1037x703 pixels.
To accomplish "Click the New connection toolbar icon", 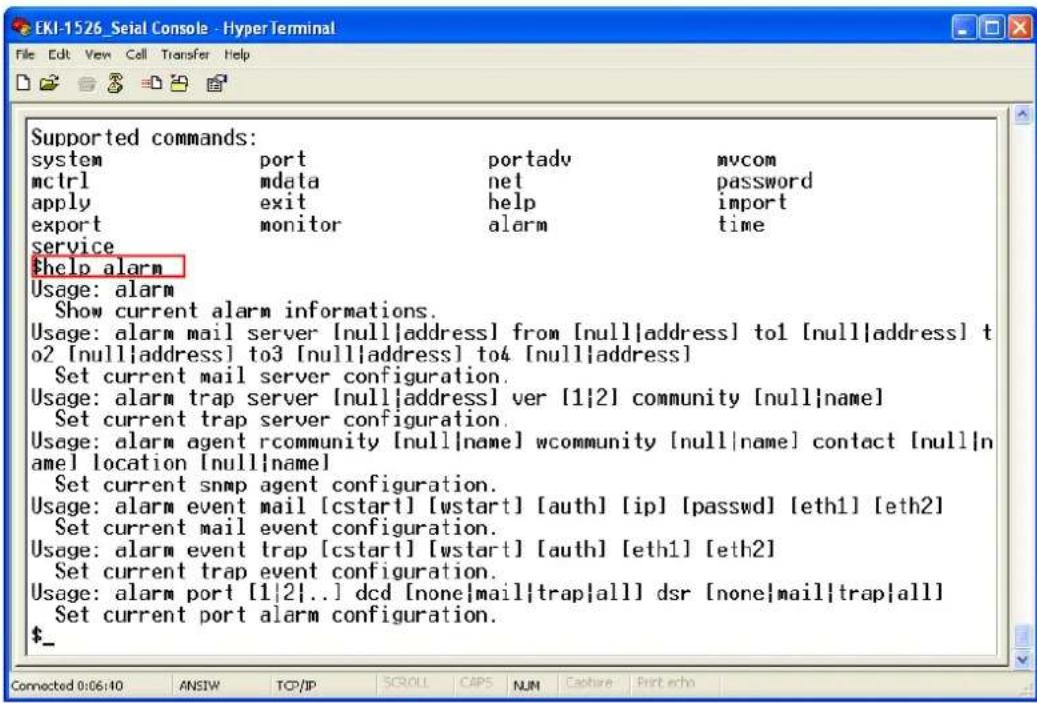I will [22, 84].
